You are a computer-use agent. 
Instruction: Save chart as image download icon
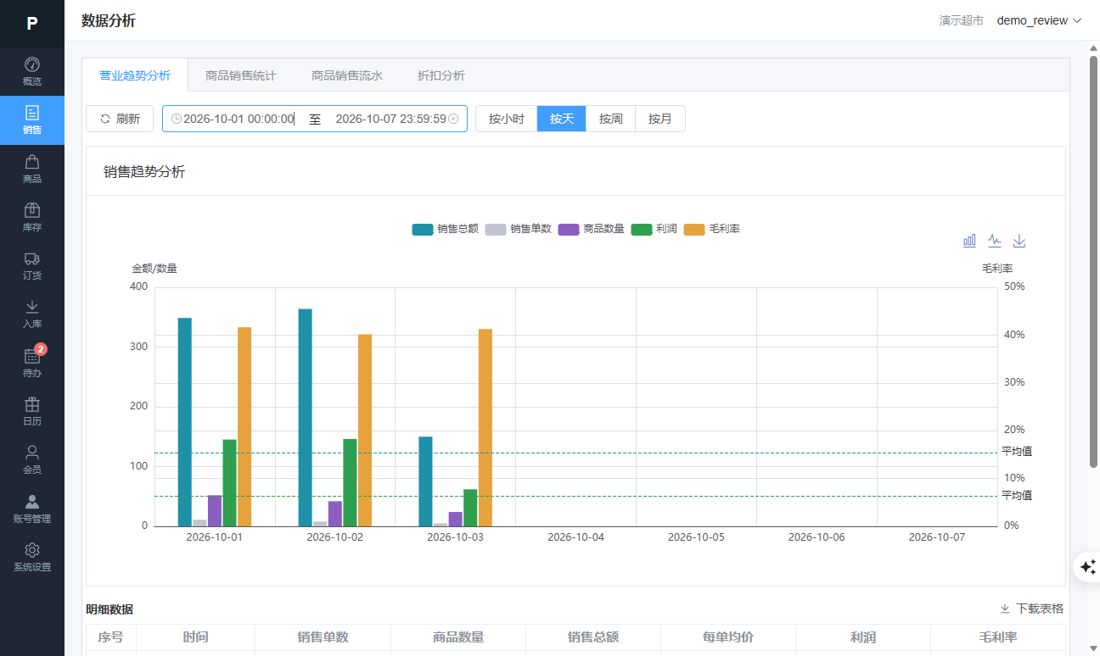1019,241
